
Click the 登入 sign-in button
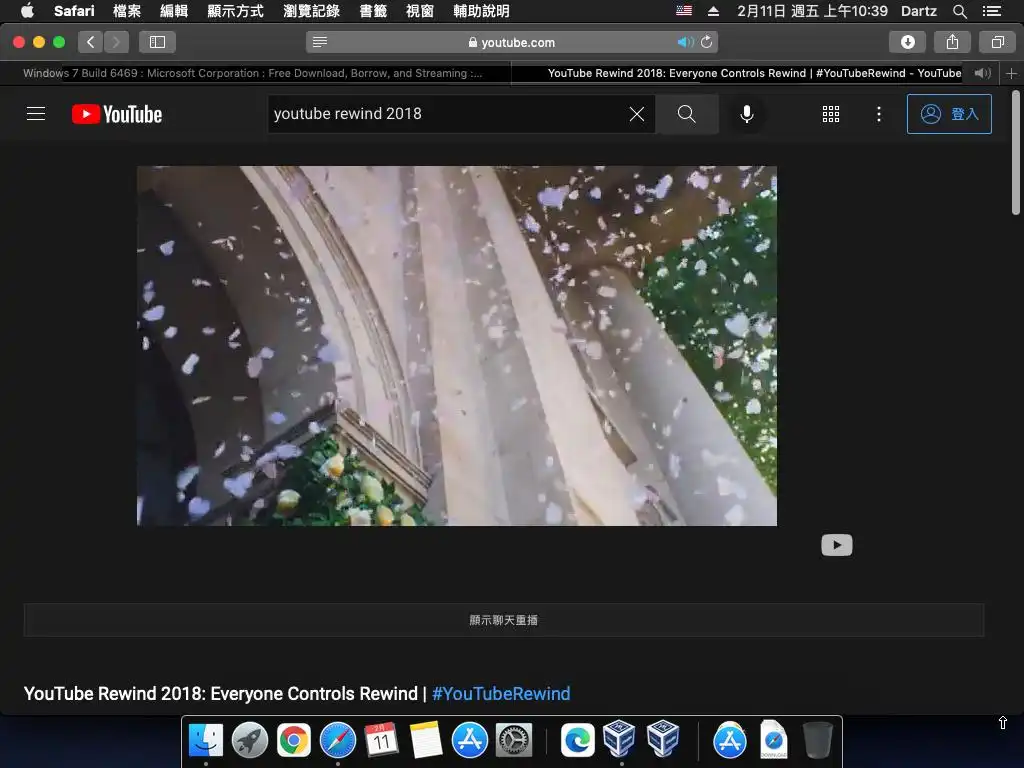pyautogui.click(x=949, y=114)
